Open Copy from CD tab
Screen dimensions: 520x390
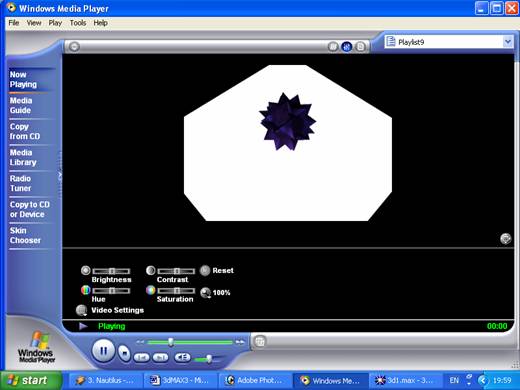pos(25,131)
